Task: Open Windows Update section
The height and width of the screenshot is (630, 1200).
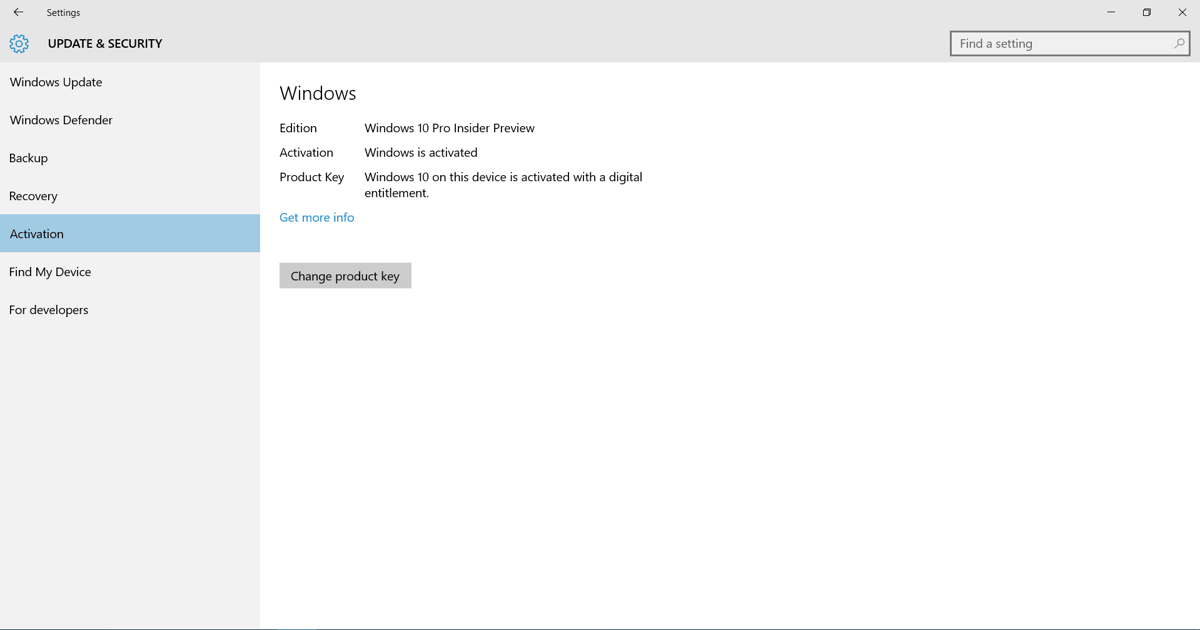Action: [x=130, y=82]
